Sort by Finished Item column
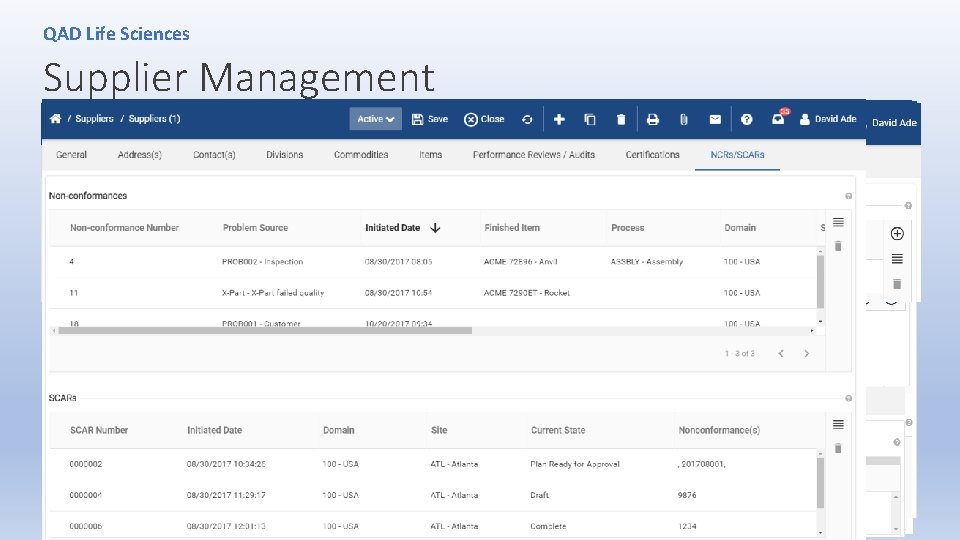The width and height of the screenshot is (960, 540). (x=512, y=228)
